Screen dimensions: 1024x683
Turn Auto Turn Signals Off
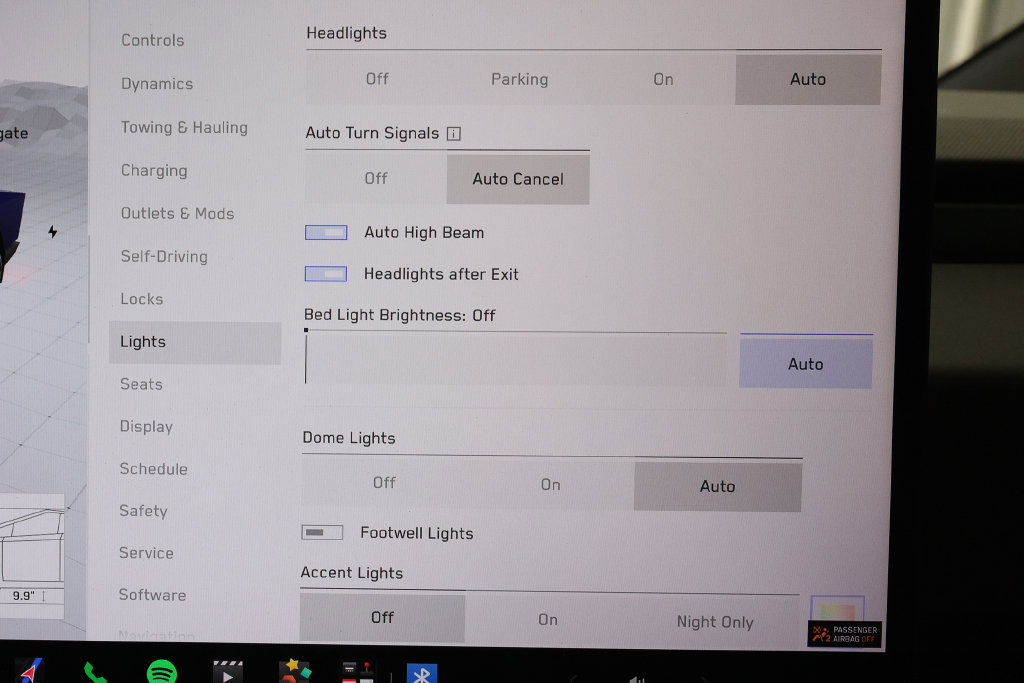pyautogui.click(x=376, y=178)
